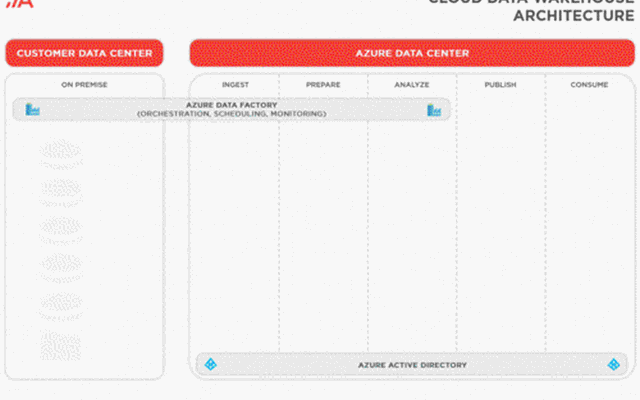The height and width of the screenshot is (400, 640).
Task: Click the Ingest column heading
Action: tap(235, 84)
